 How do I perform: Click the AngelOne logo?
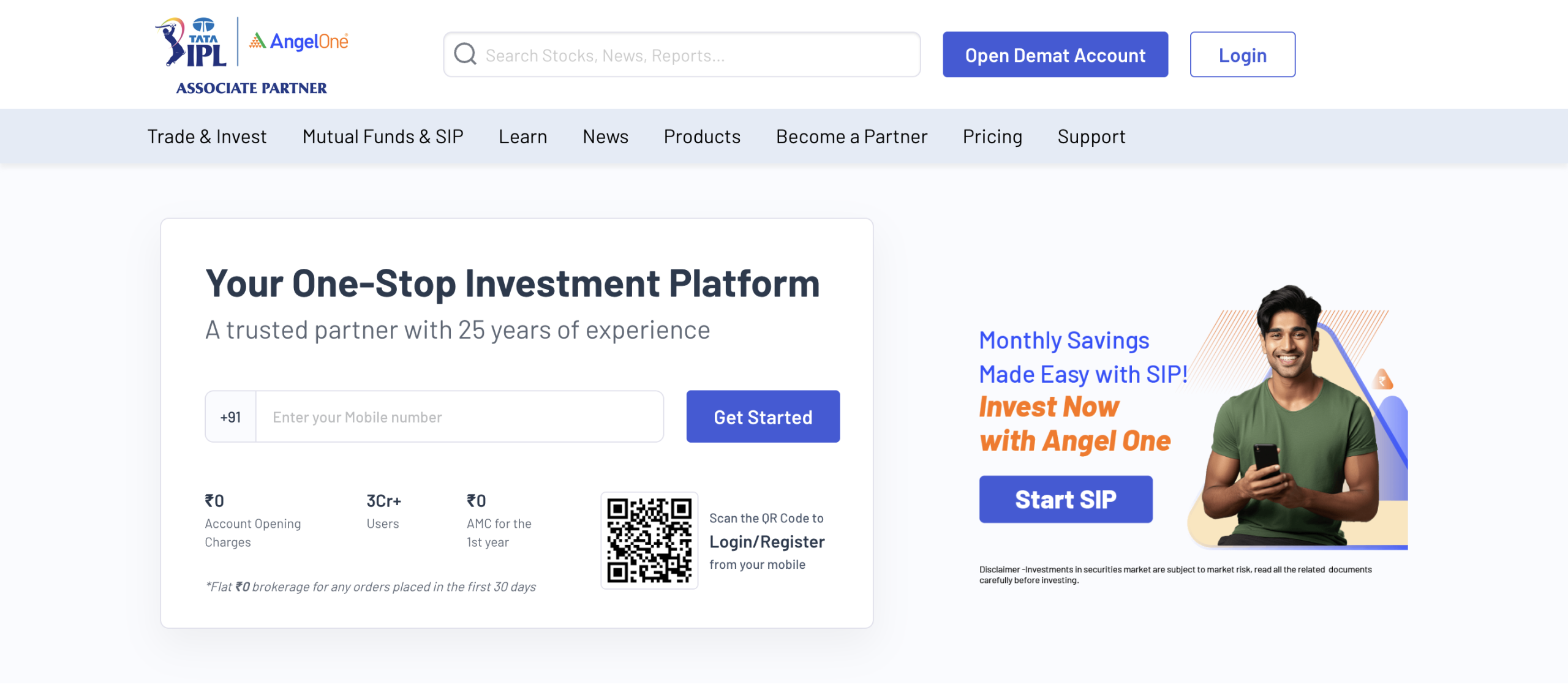pyautogui.click(x=299, y=41)
